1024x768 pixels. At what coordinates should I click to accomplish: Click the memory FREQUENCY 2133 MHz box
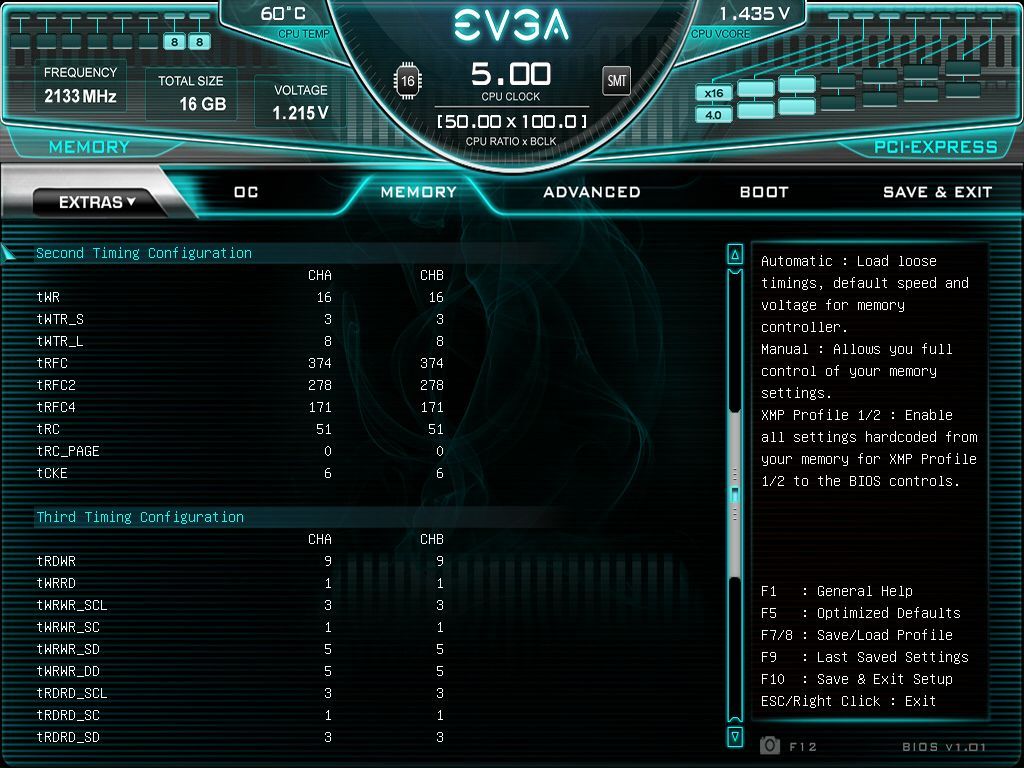(80, 87)
